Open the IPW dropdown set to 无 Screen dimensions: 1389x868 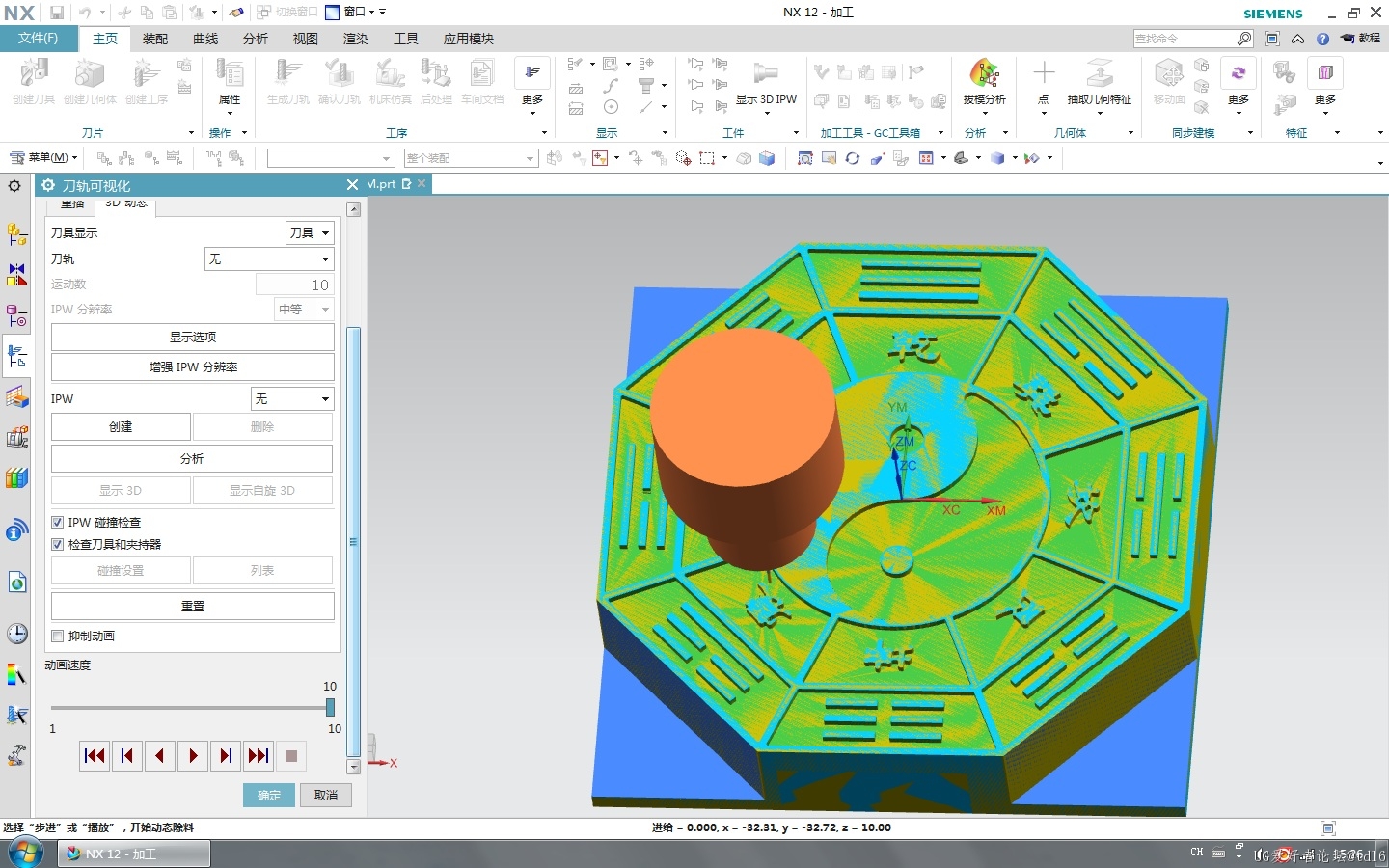292,398
